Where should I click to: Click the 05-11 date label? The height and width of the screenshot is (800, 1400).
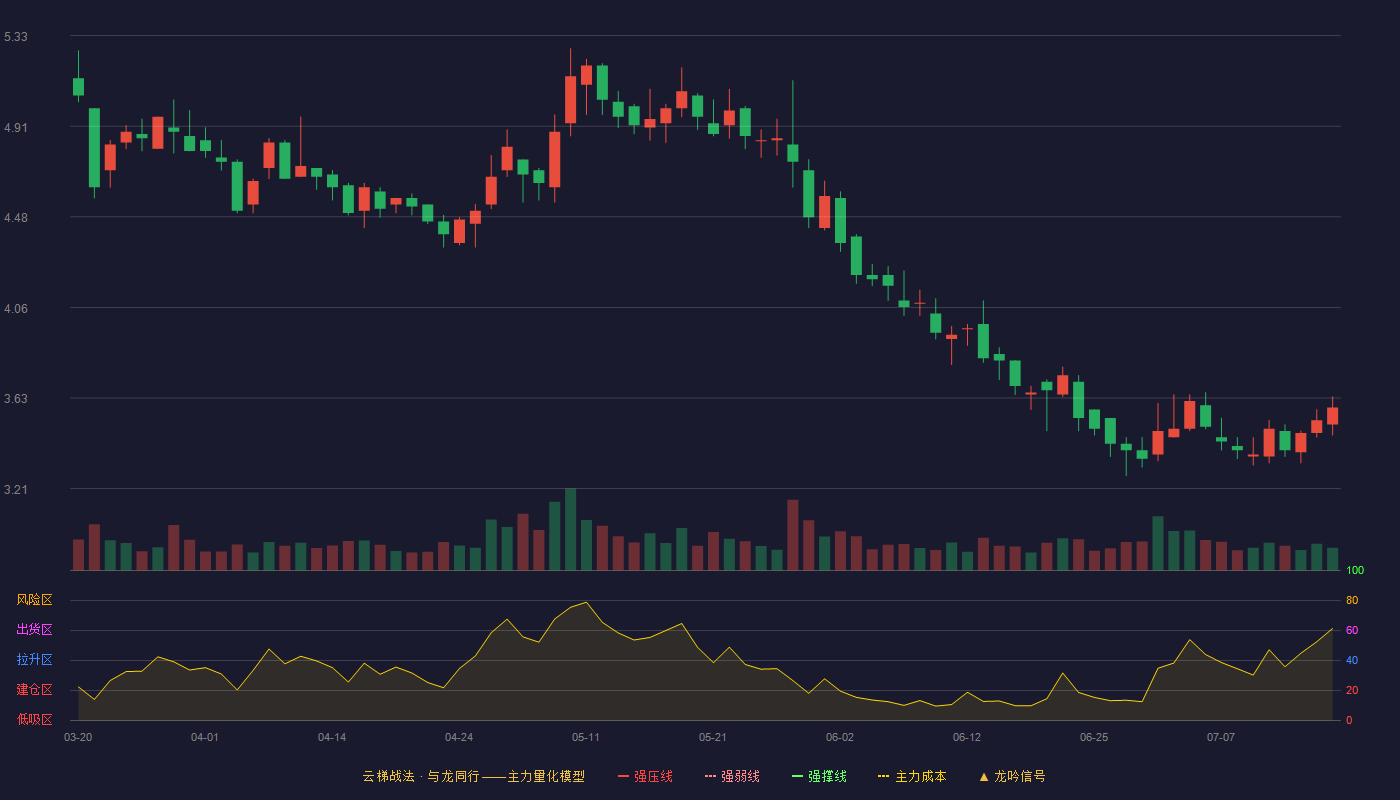[x=586, y=737]
